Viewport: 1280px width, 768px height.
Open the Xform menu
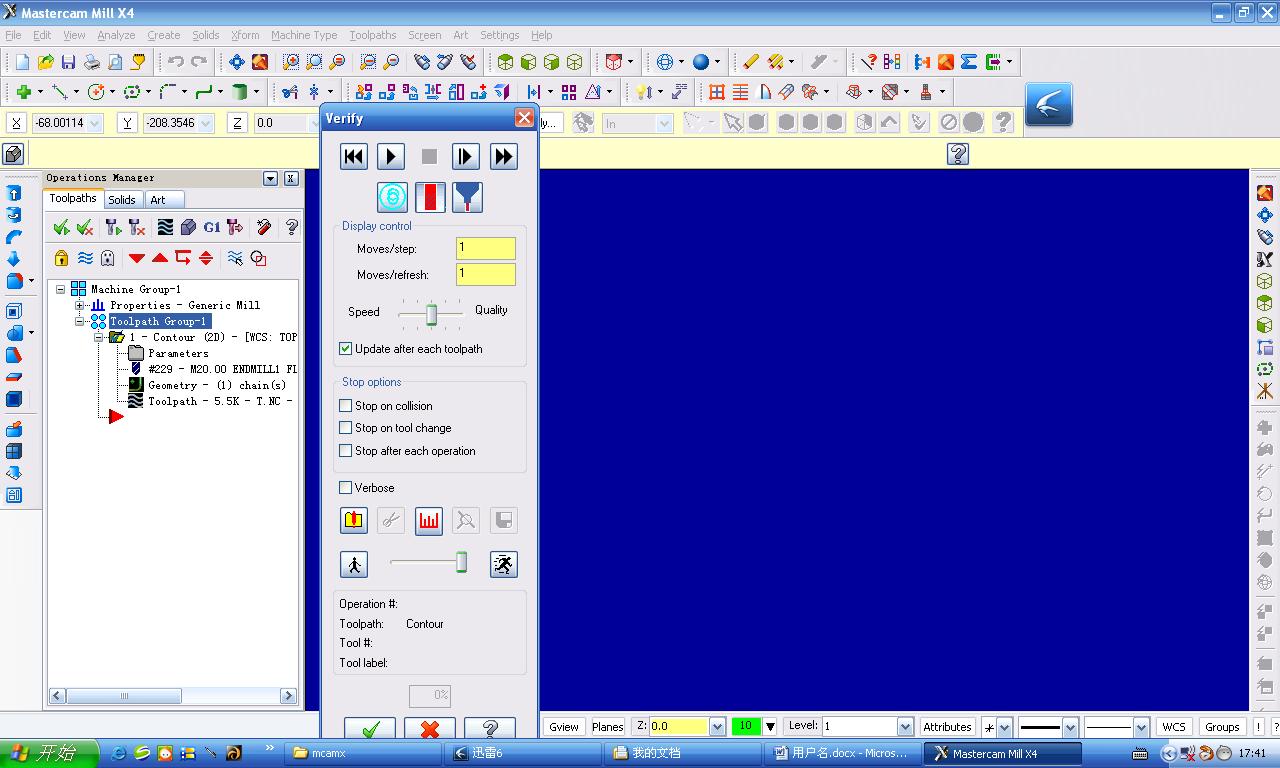pos(245,35)
